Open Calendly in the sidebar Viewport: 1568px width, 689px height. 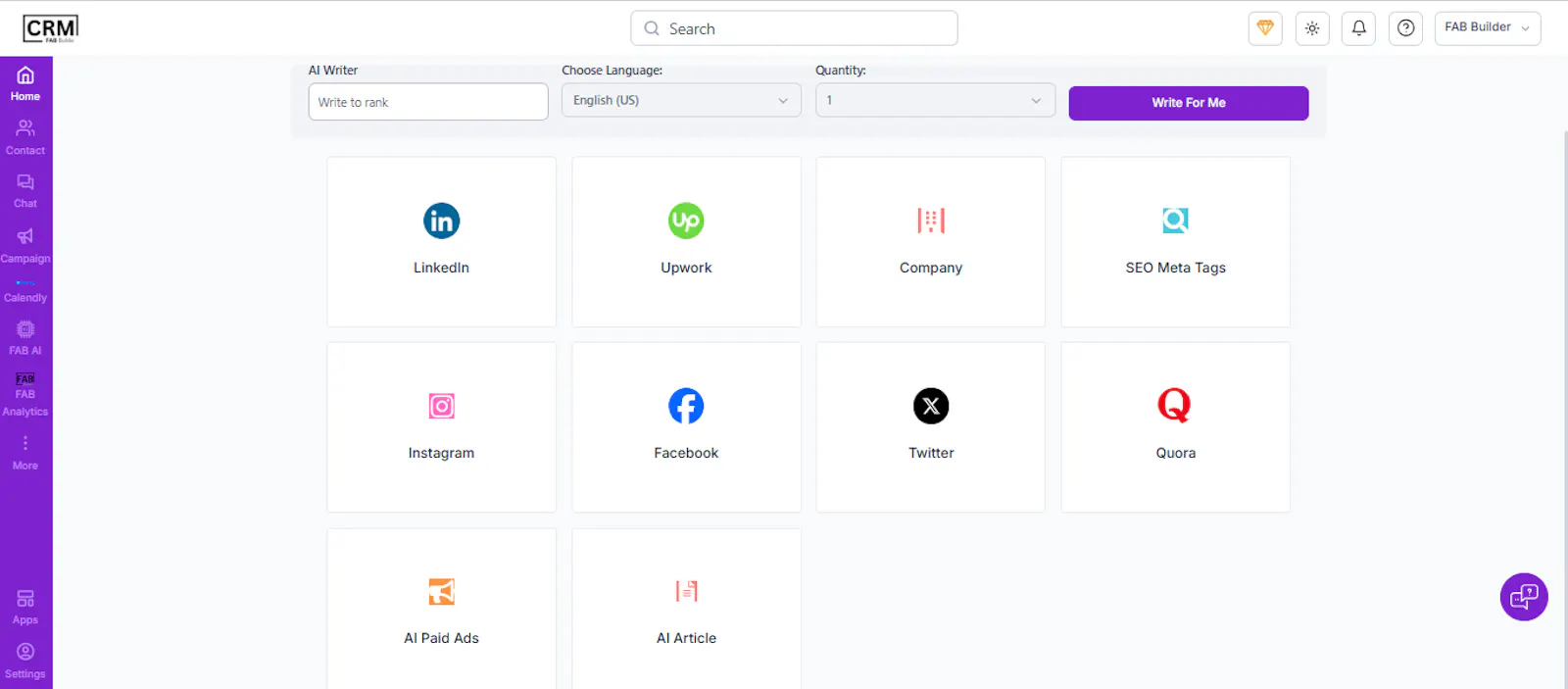point(25,292)
